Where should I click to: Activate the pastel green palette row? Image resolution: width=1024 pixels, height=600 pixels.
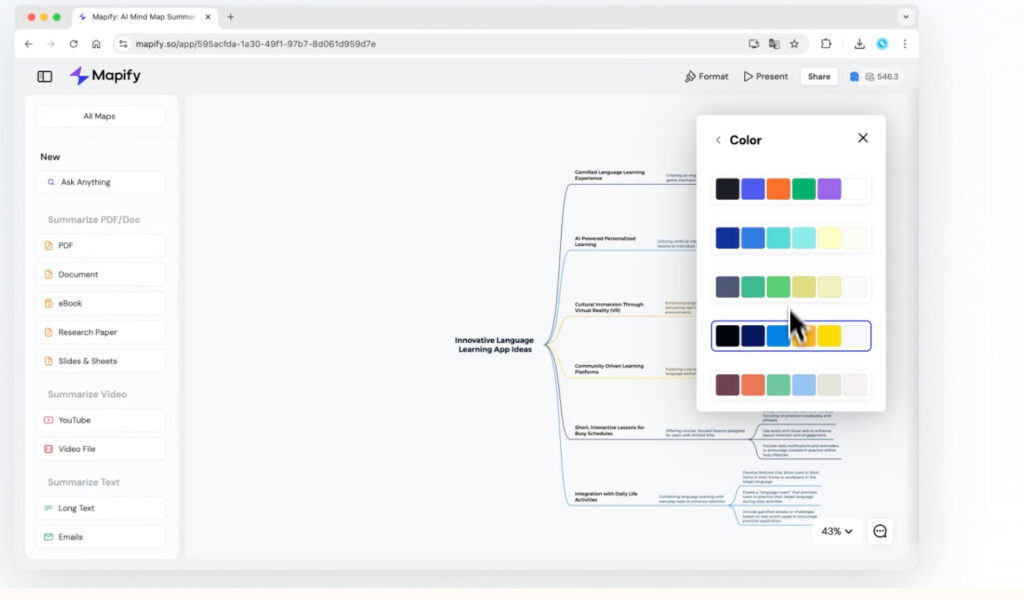(x=792, y=287)
